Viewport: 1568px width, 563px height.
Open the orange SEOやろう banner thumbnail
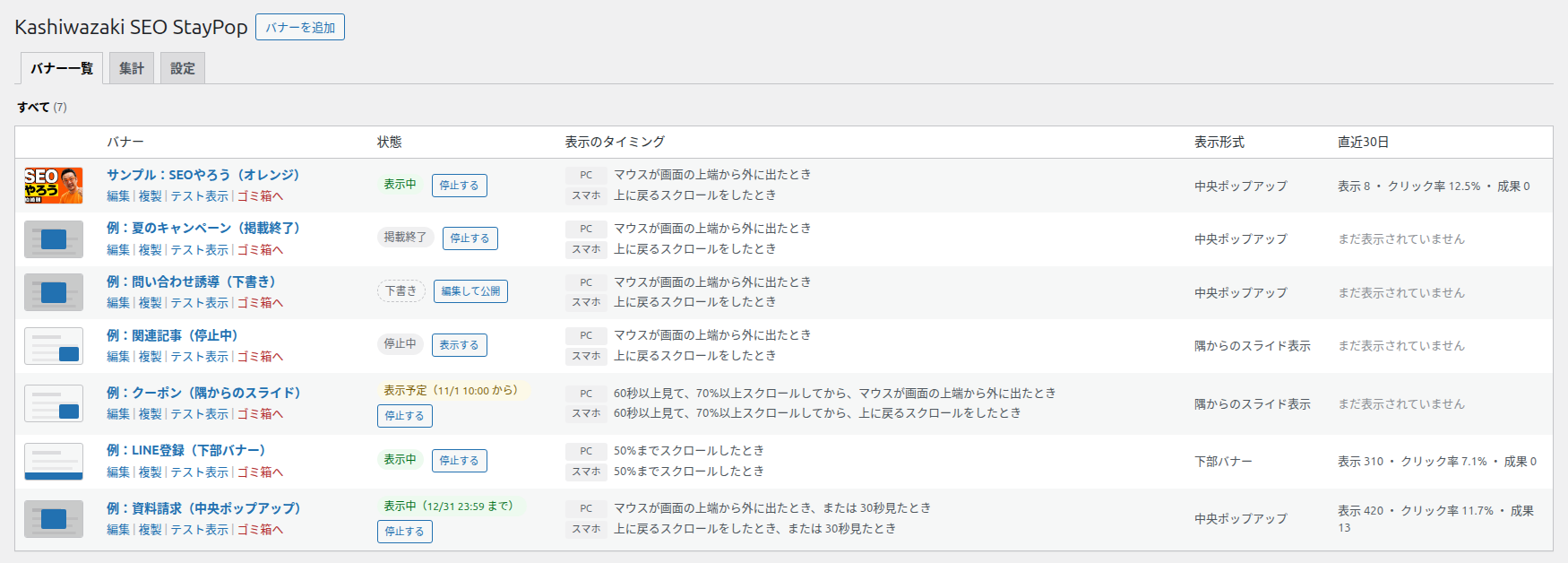click(x=54, y=186)
